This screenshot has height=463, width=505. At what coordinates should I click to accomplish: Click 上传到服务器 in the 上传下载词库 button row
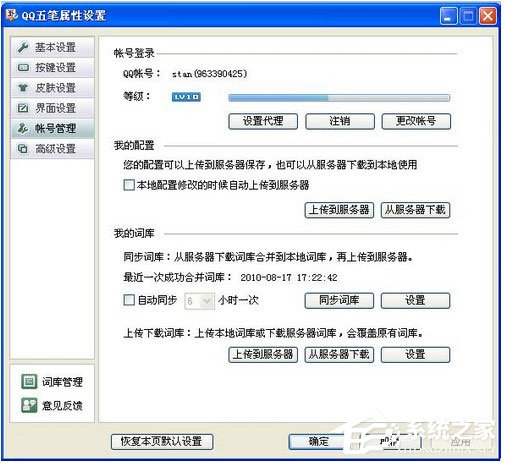click(263, 355)
